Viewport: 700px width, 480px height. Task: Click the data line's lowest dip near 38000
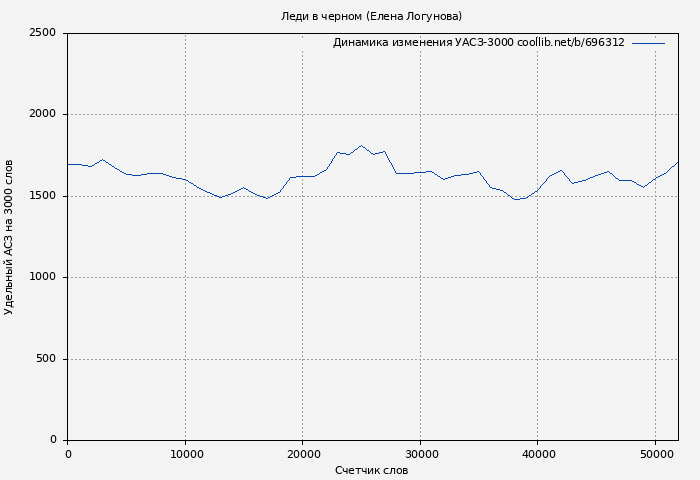tap(515, 199)
